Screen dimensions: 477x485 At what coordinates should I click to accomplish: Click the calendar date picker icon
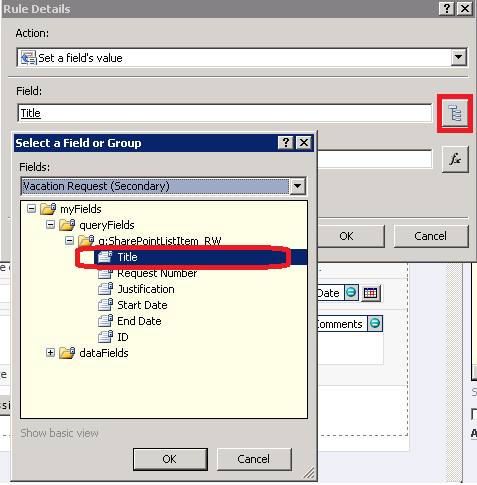pos(370,293)
